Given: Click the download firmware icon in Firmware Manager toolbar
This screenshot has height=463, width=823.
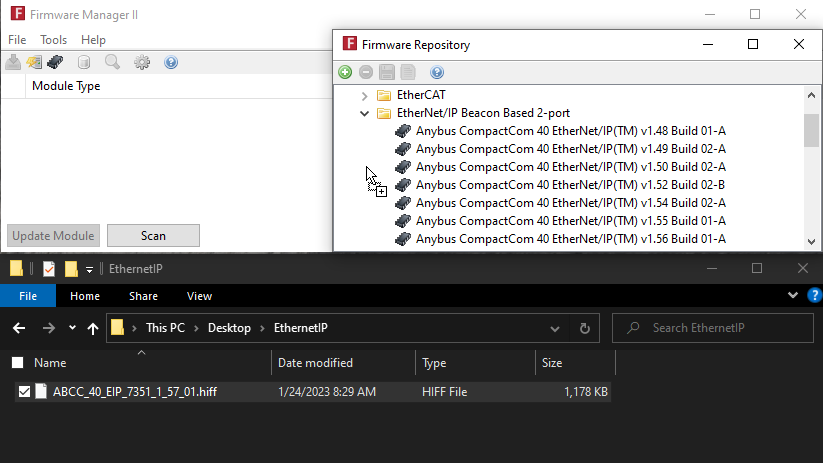Looking at the screenshot, I should click(x=13, y=62).
